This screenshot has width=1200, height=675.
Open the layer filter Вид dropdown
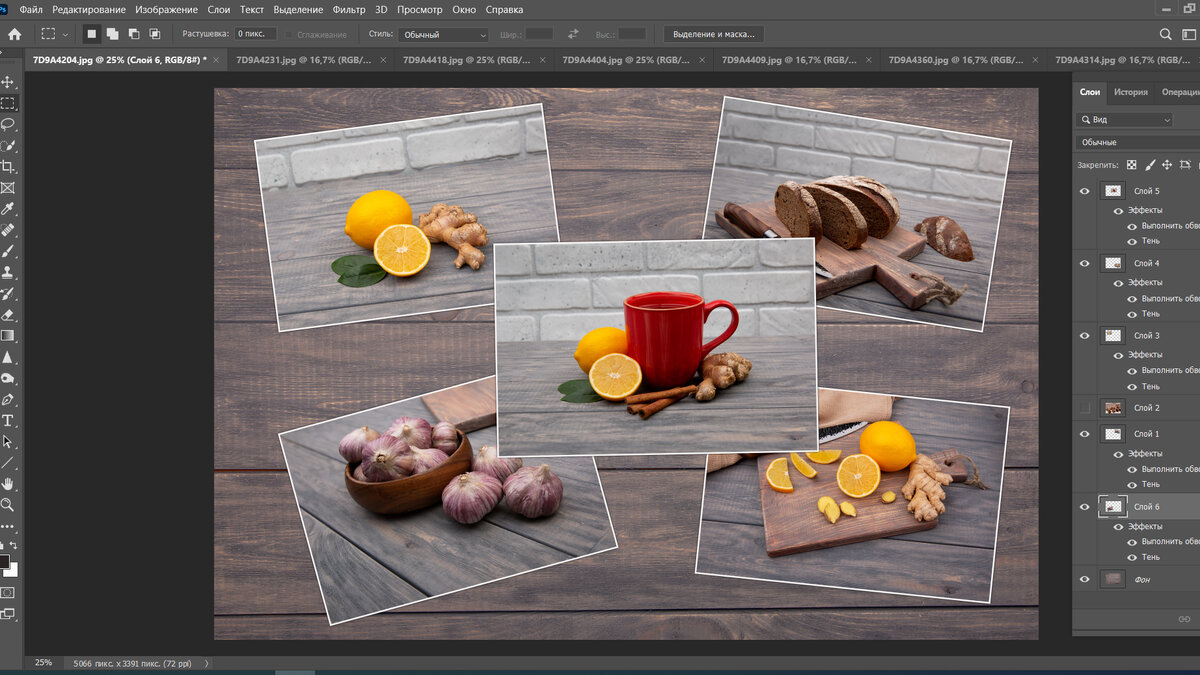coord(1125,120)
